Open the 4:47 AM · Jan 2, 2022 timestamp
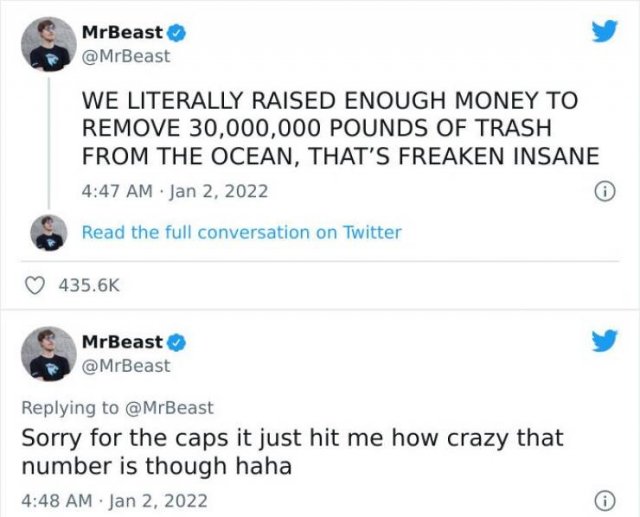Image resolution: width=640 pixels, height=517 pixels. click(175, 191)
